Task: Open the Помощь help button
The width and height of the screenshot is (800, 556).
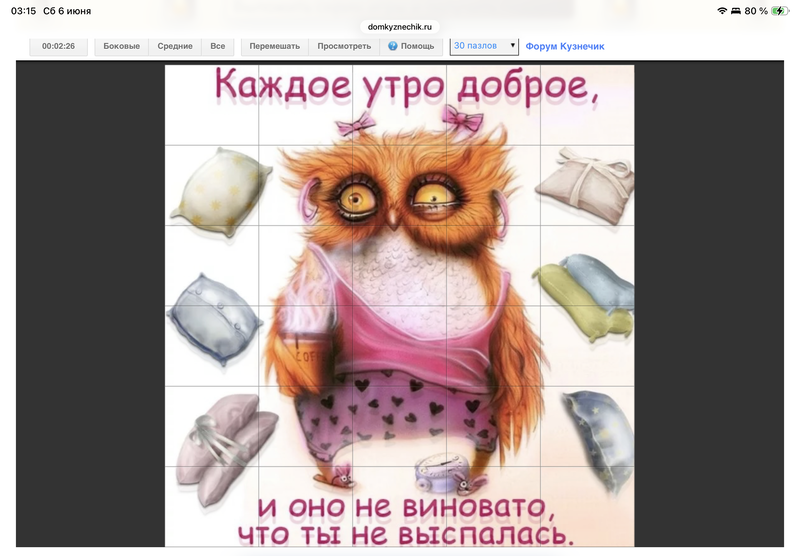Action: [x=411, y=46]
